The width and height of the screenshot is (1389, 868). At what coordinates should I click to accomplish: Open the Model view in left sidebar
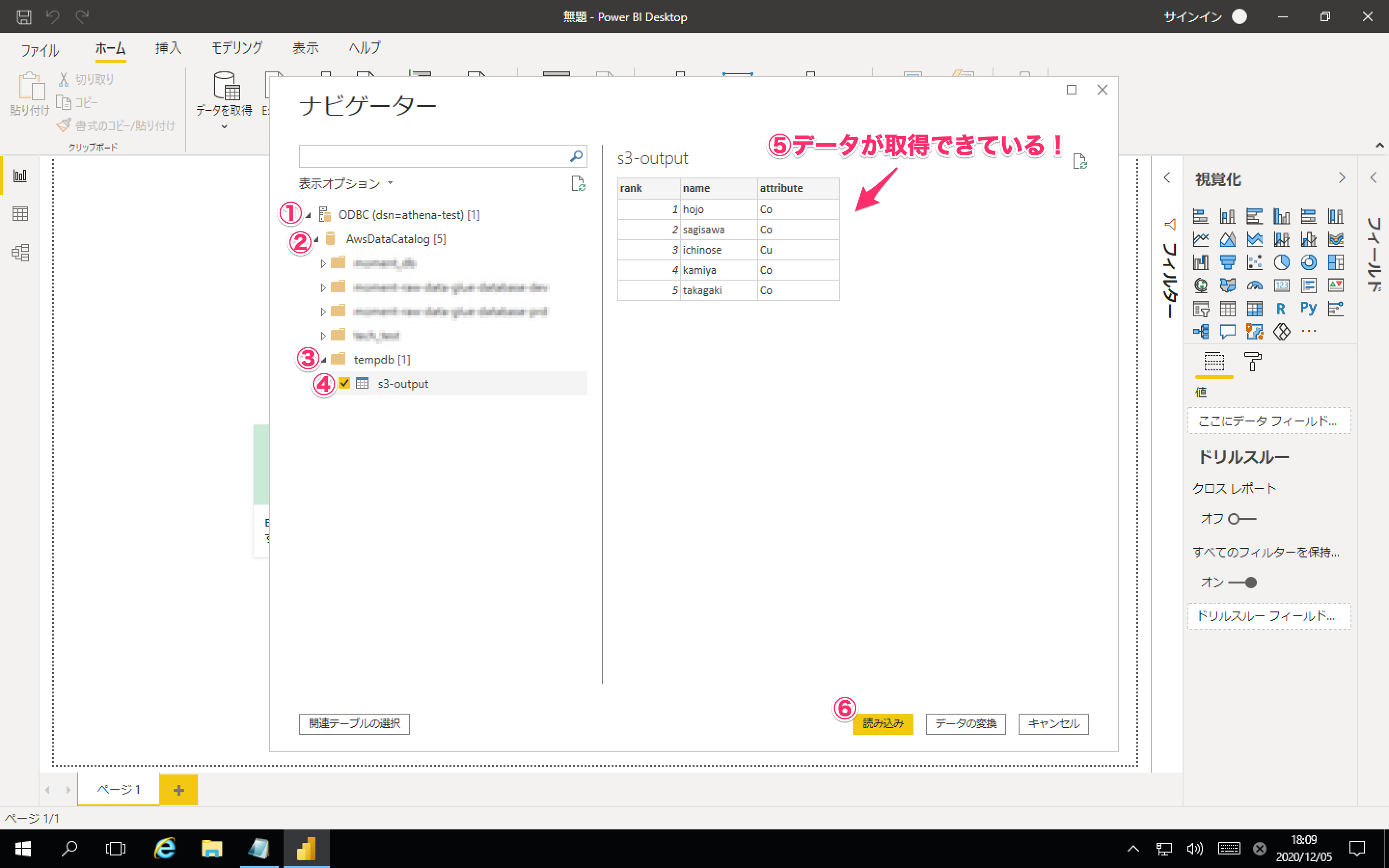tap(20, 253)
